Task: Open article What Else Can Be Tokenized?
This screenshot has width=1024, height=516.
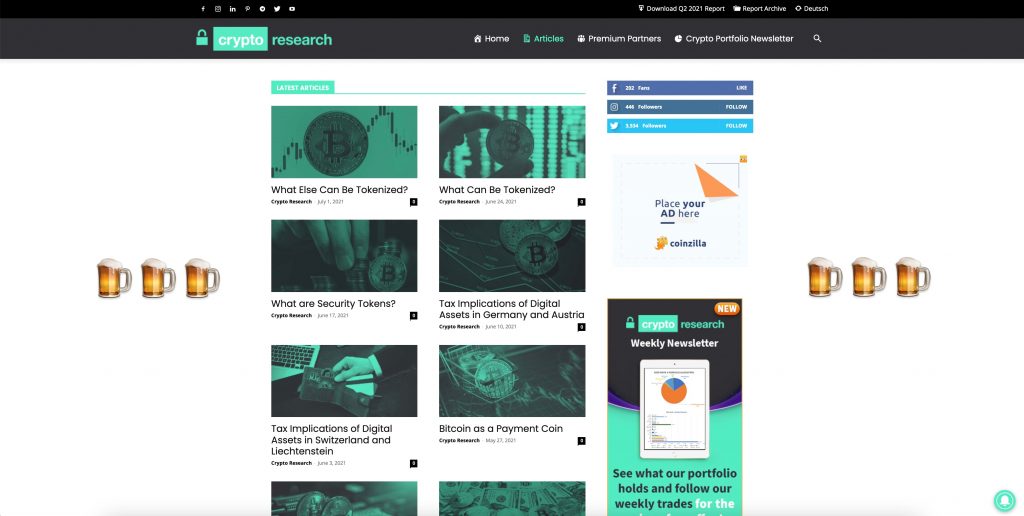Action: (x=340, y=190)
